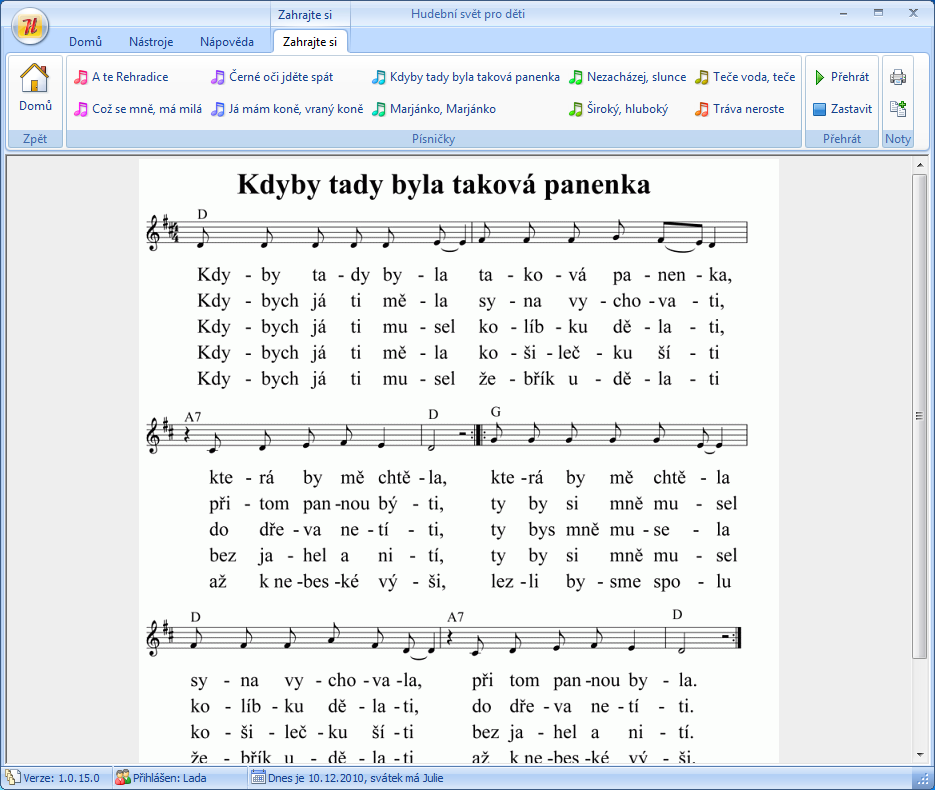
Task: Click the Zahrajte si contextual header
Action: pyautogui.click(x=305, y=15)
